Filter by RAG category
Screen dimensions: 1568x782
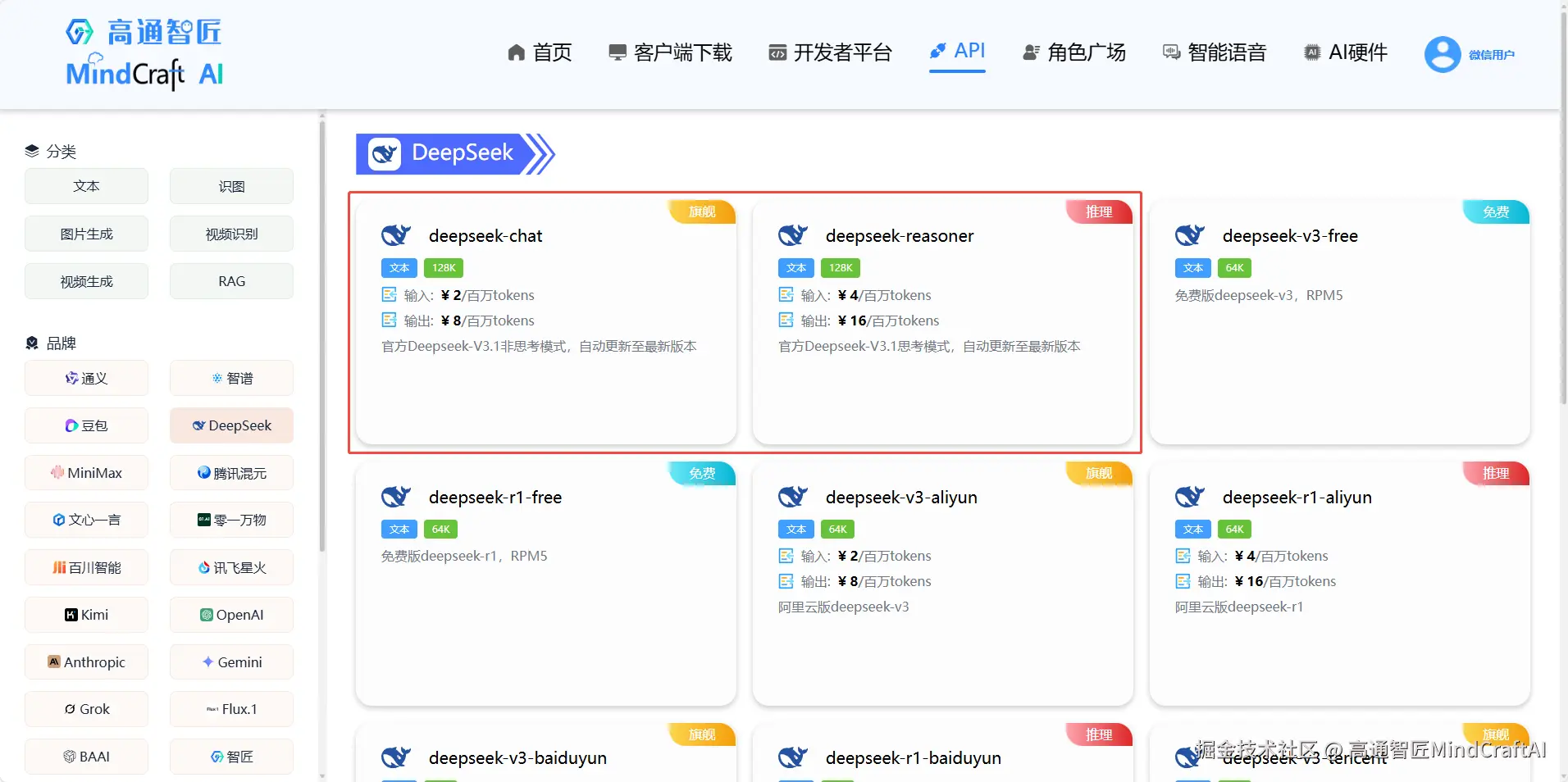231,281
